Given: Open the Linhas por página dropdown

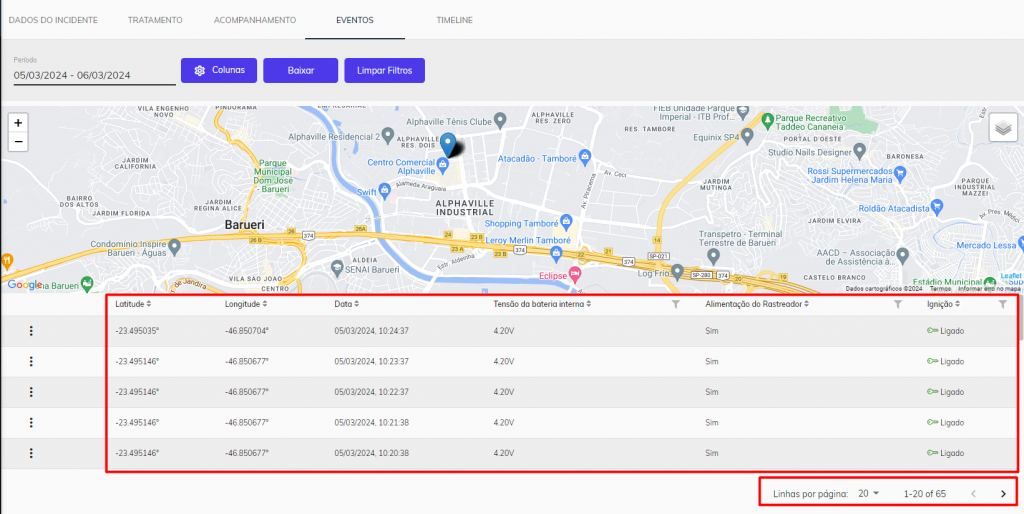Looking at the screenshot, I should click(x=869, y=494).
